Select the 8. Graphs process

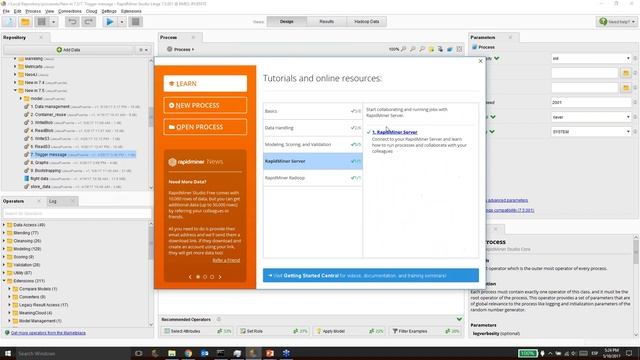[39, 162]
